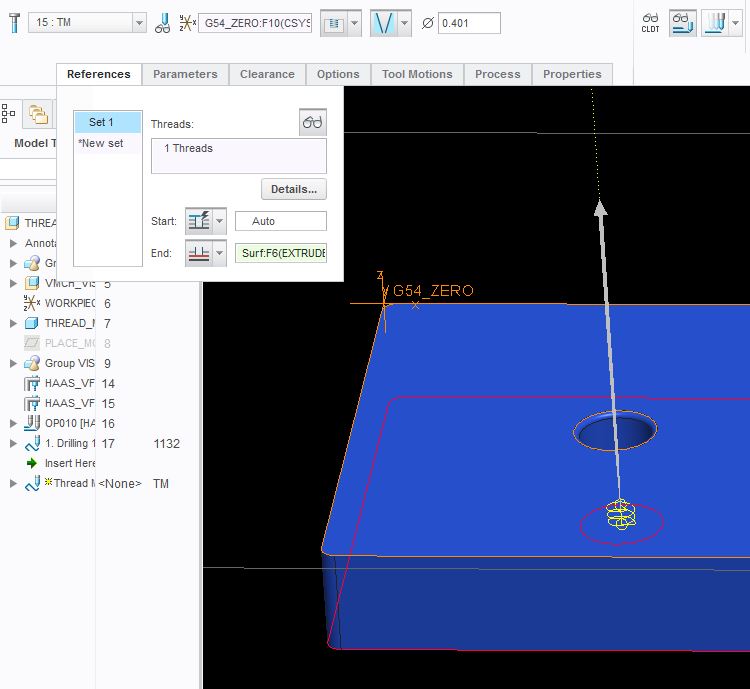
Task: Expand the VMCH_VIS tree node
Action: (13, 283)
